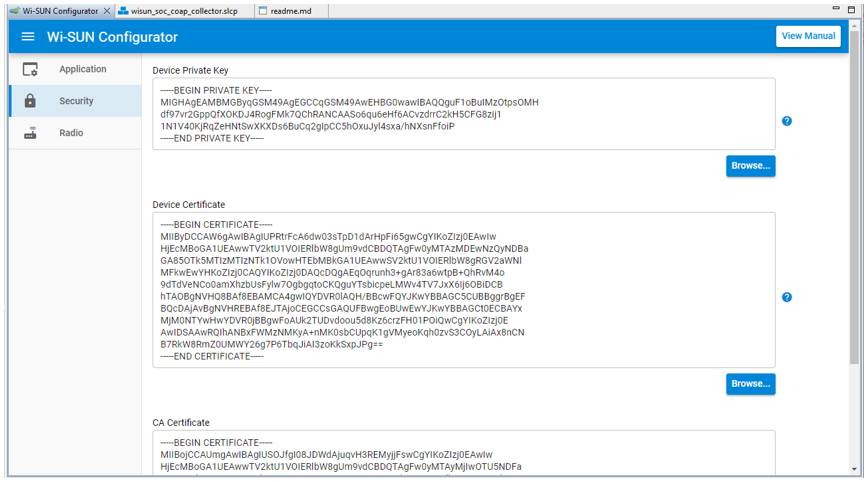Browse for a Device Private Key file
This screenshot has width=867, height=482.
tap(750, 166)
